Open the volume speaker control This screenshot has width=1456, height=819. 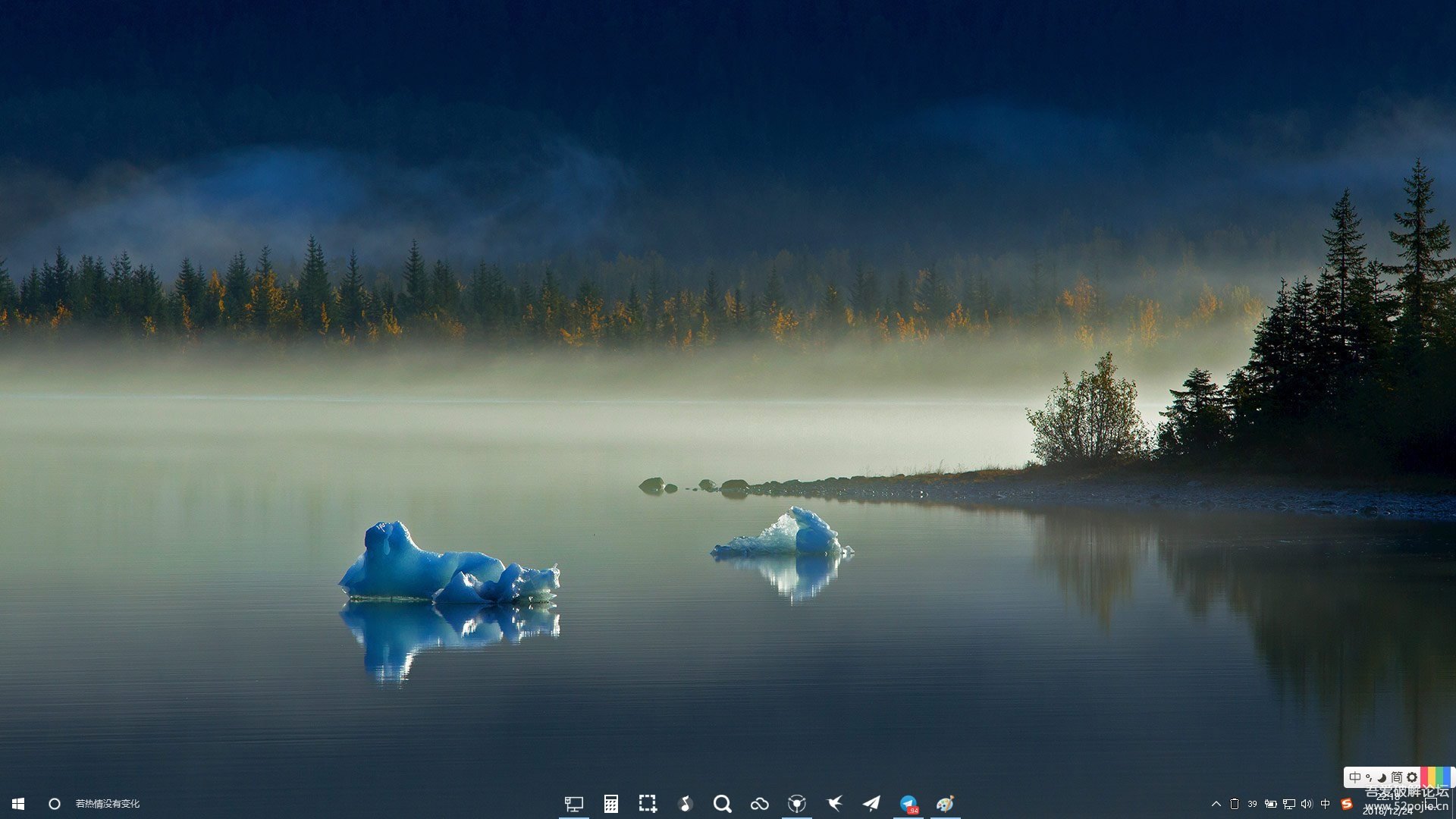click(x=1306, y=804)
